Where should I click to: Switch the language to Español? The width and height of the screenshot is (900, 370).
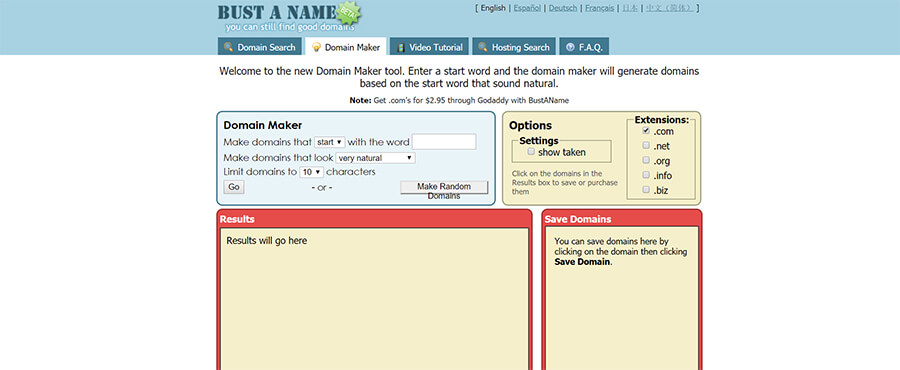coord(527,8)
